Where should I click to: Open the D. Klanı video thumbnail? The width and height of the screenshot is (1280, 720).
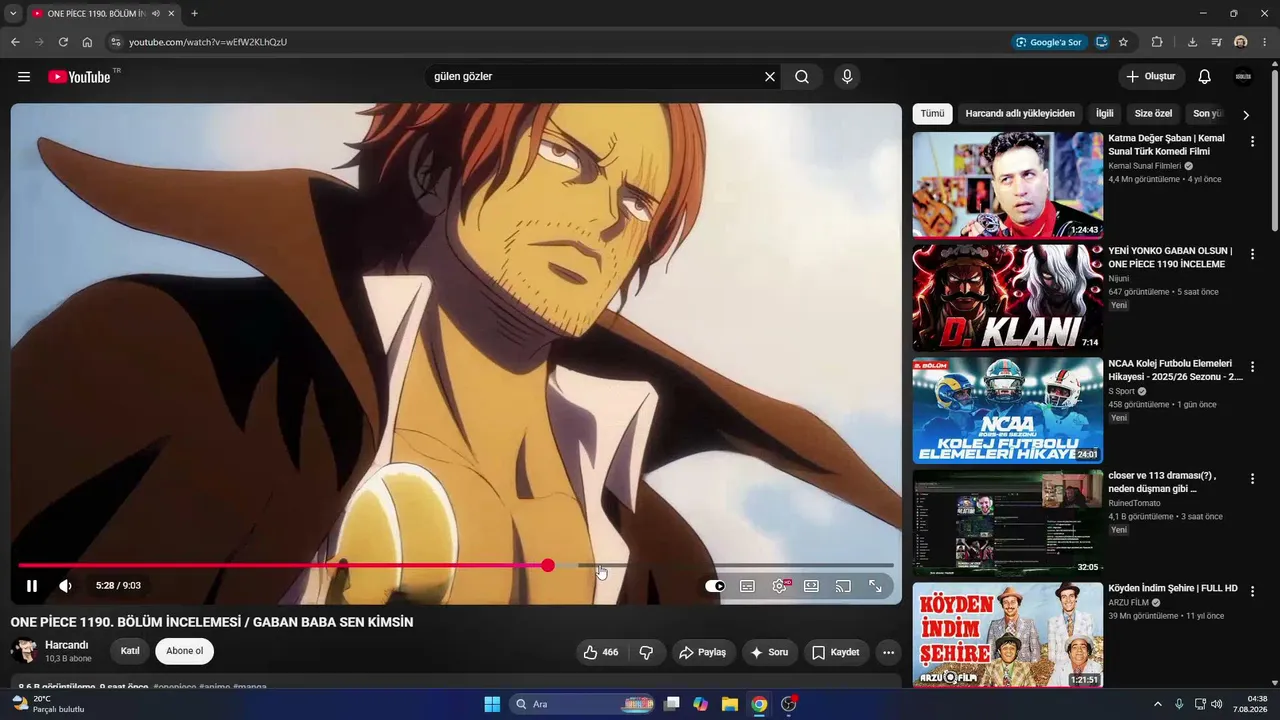point(1008,298)
